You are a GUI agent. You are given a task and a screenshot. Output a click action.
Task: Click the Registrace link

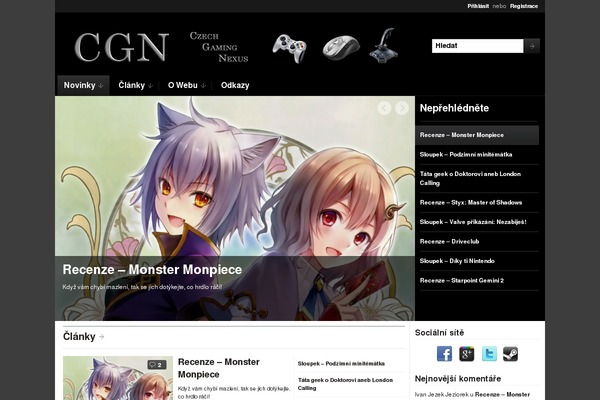tap(524, 6)
